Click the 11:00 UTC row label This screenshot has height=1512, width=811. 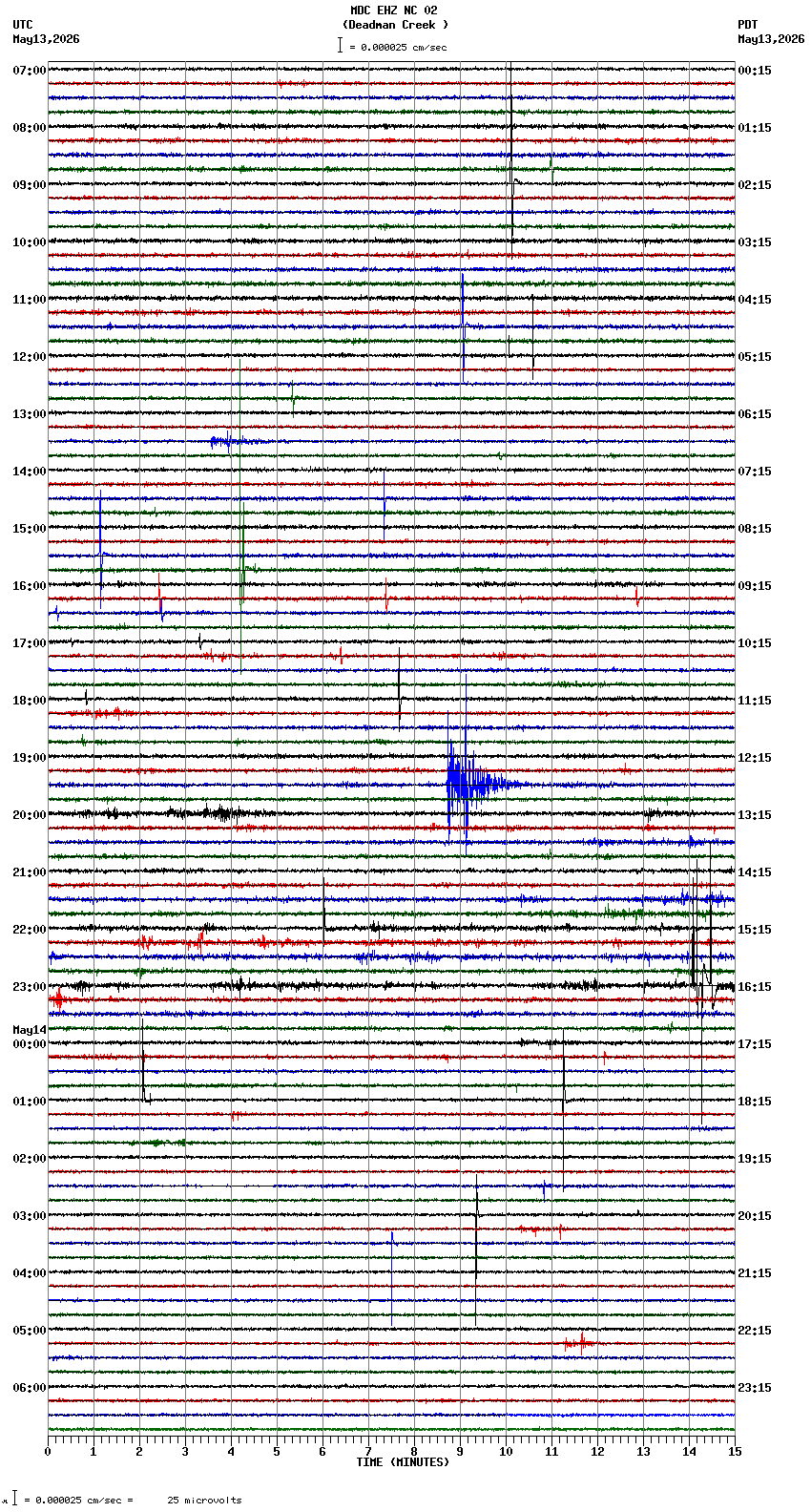click(30, 300)
